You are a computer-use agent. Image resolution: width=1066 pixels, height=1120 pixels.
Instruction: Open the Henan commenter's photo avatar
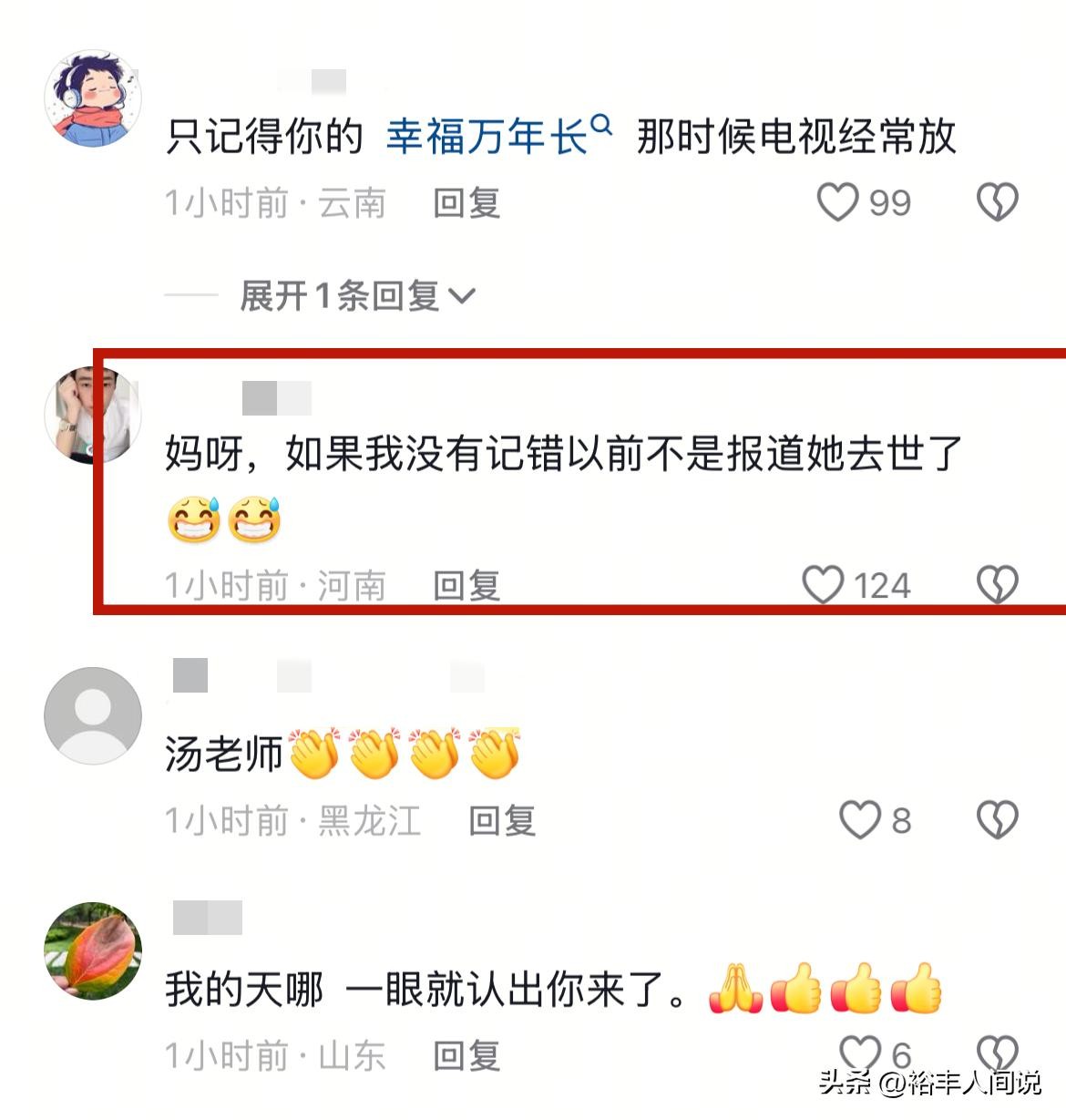pyautogui.click(x=93, y=415)
